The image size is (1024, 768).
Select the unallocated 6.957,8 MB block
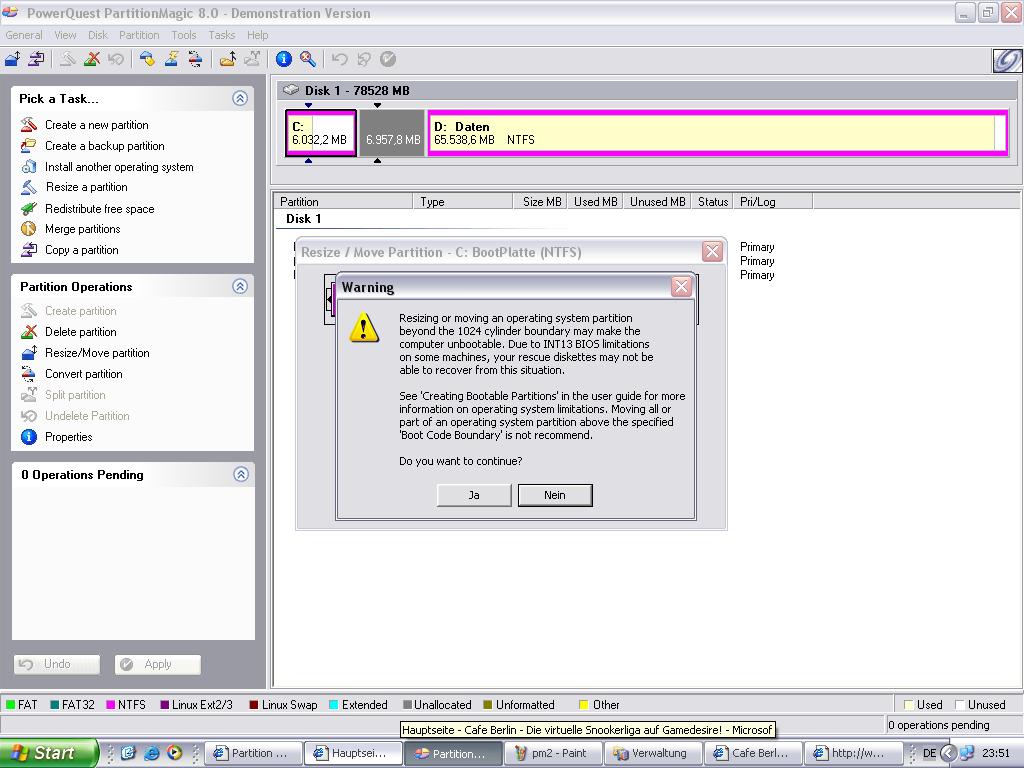(x=392, y=133)
